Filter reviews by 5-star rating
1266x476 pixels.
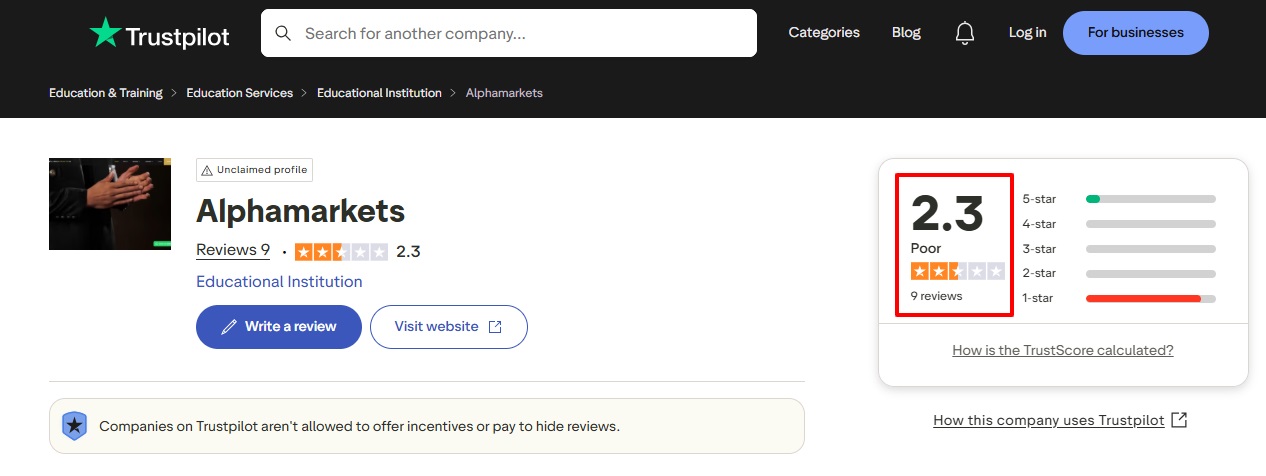coord(1039,199)
